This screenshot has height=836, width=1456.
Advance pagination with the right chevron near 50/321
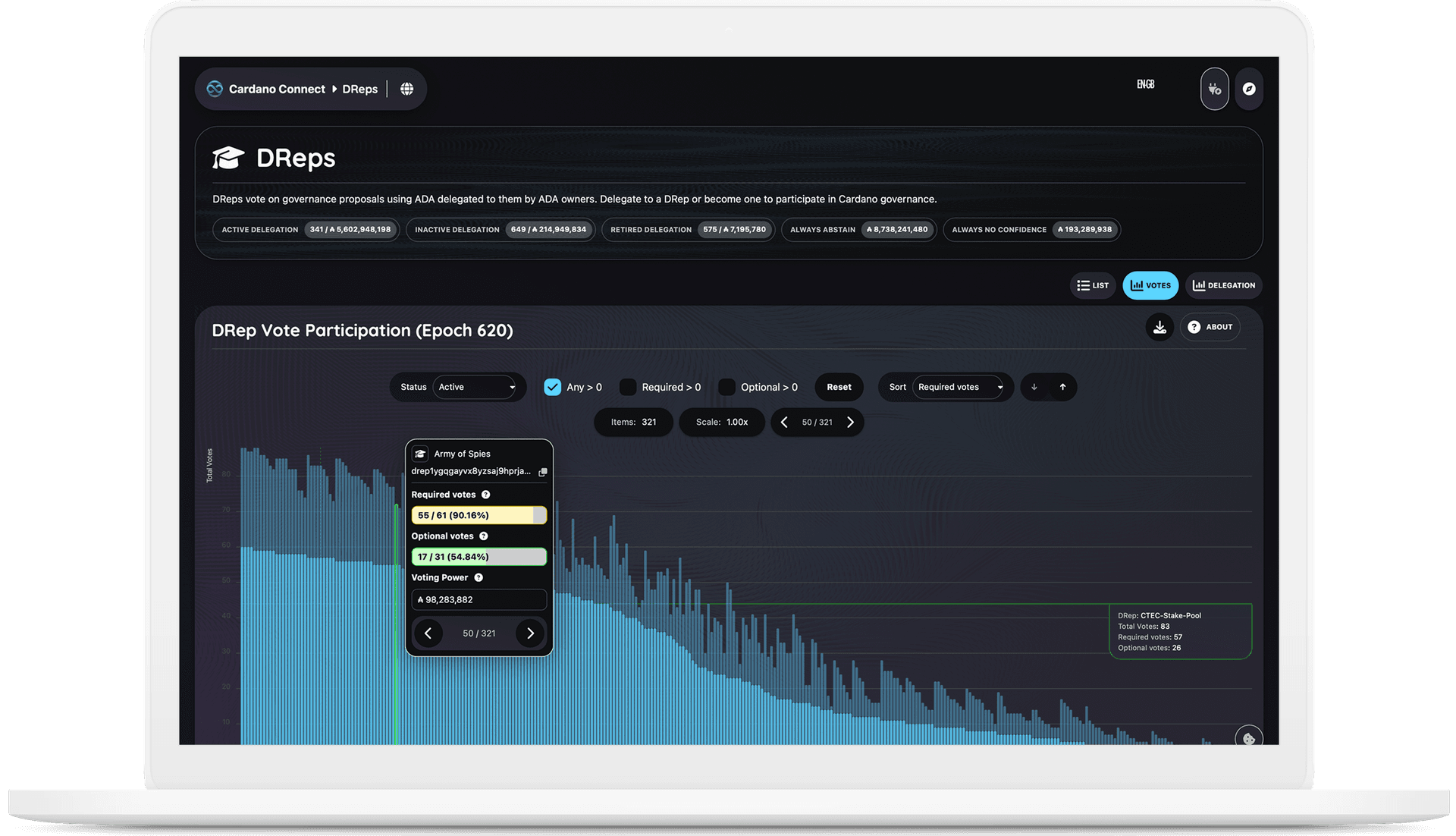tap(850, 422)
